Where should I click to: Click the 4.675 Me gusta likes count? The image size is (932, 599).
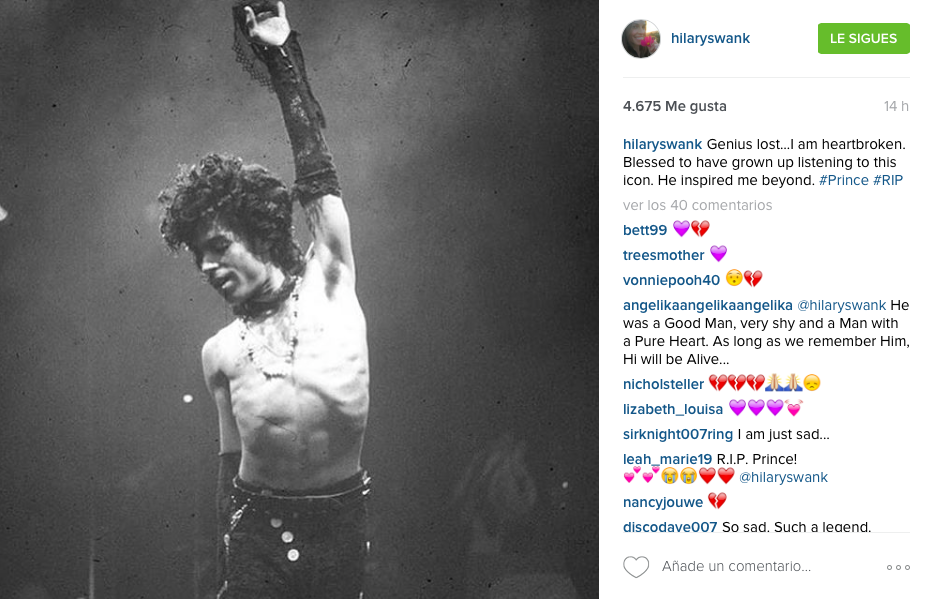click(x=675, y=106)
